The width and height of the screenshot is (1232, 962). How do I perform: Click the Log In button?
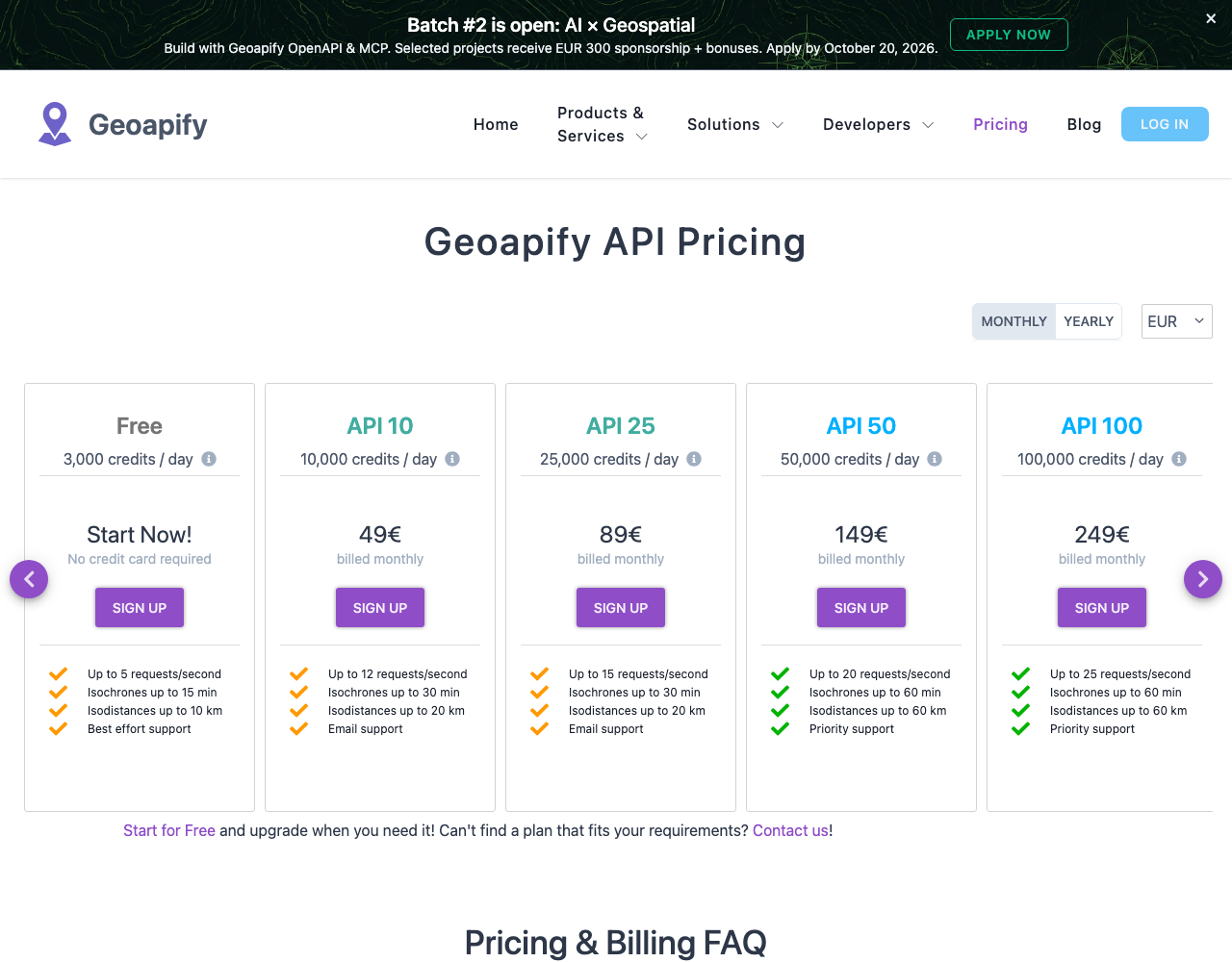pyautogui.click(x=1165, y=124)
